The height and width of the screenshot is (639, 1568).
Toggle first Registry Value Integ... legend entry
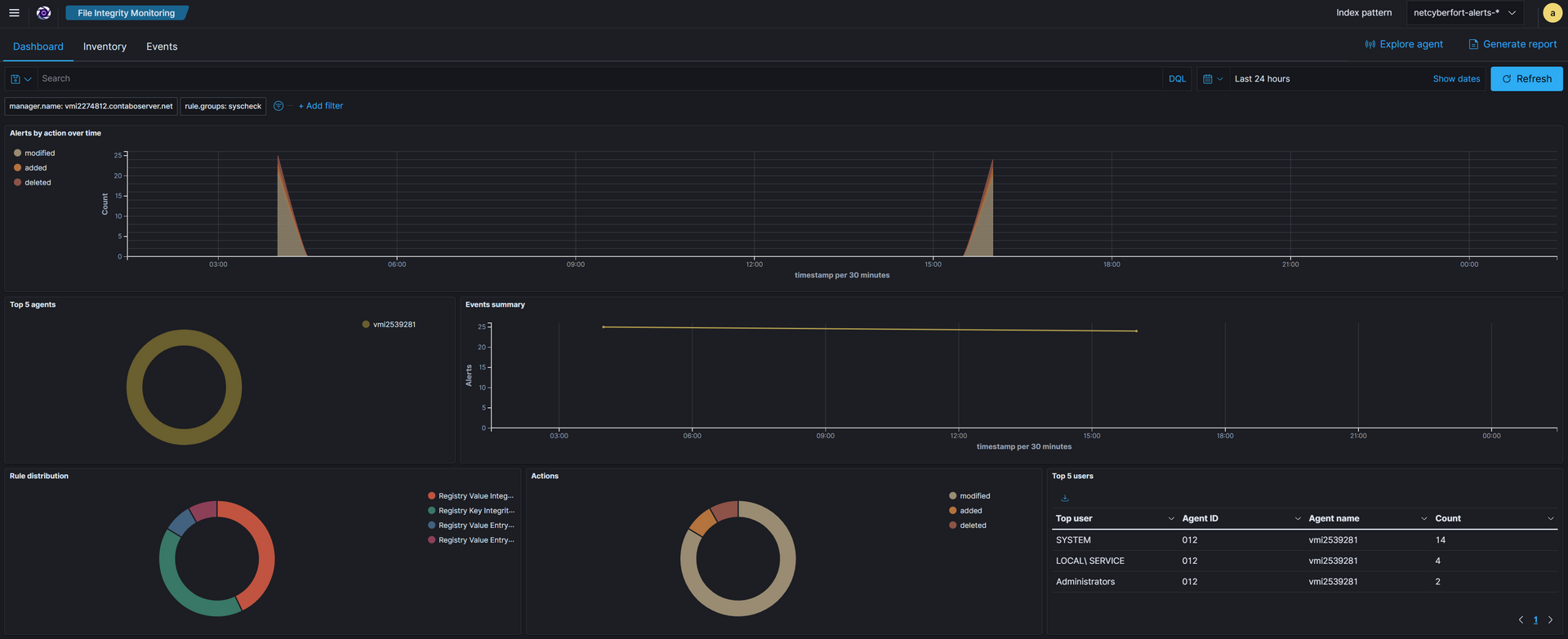470,496
